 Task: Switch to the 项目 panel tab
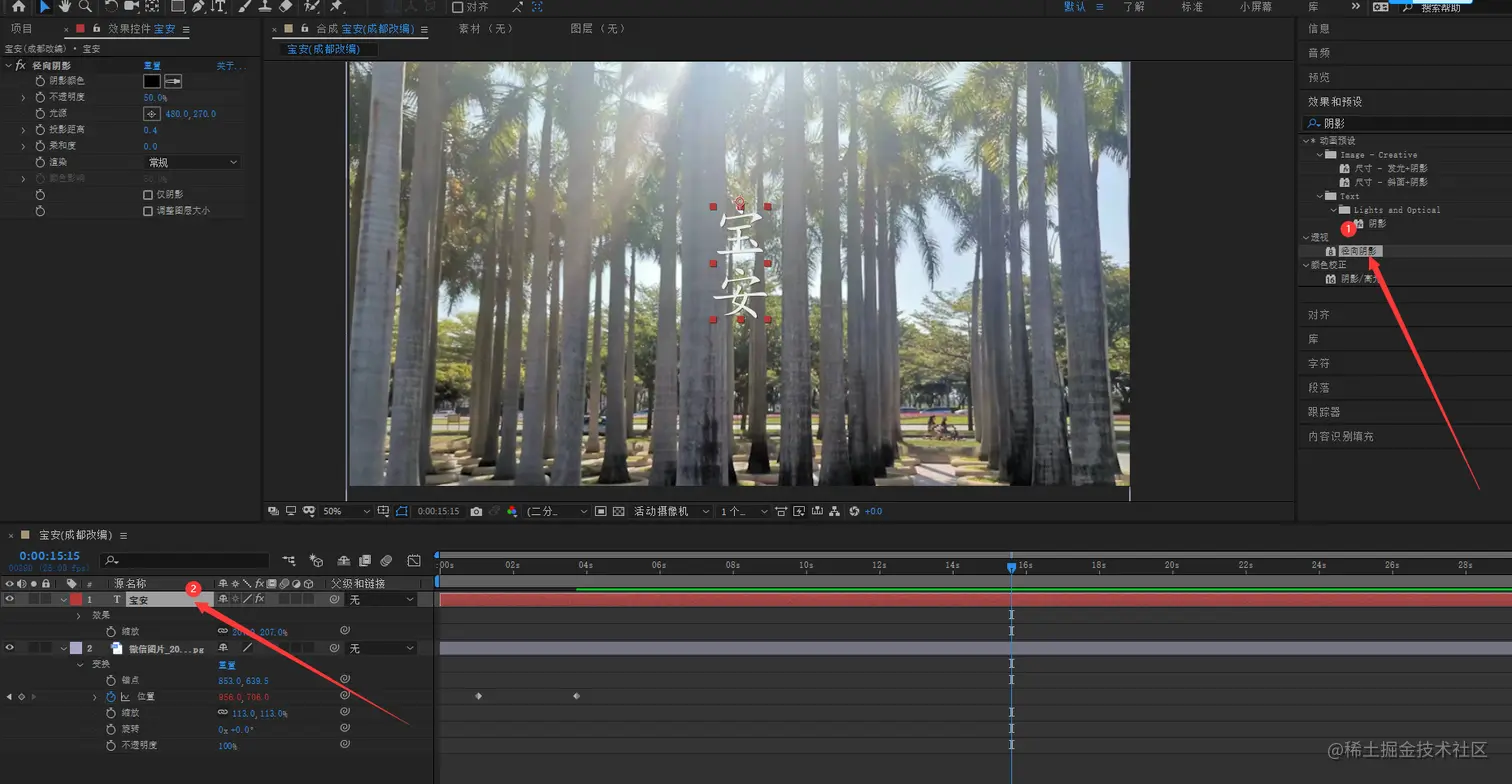[21, 29]
